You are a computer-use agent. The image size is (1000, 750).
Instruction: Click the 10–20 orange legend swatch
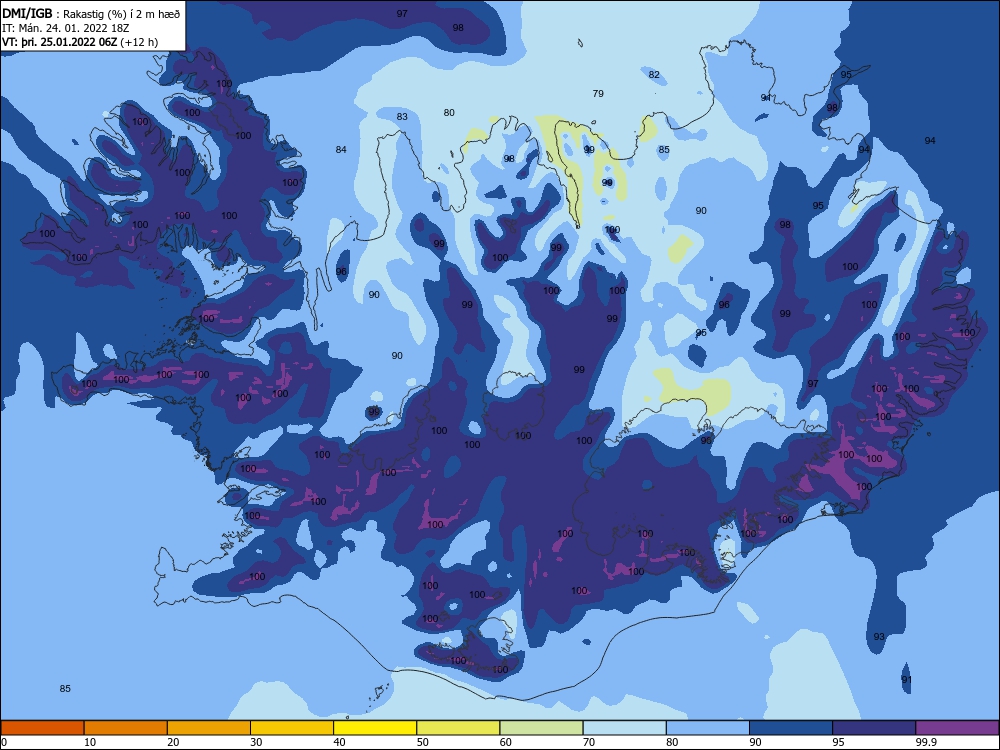[x=126, y=728]
